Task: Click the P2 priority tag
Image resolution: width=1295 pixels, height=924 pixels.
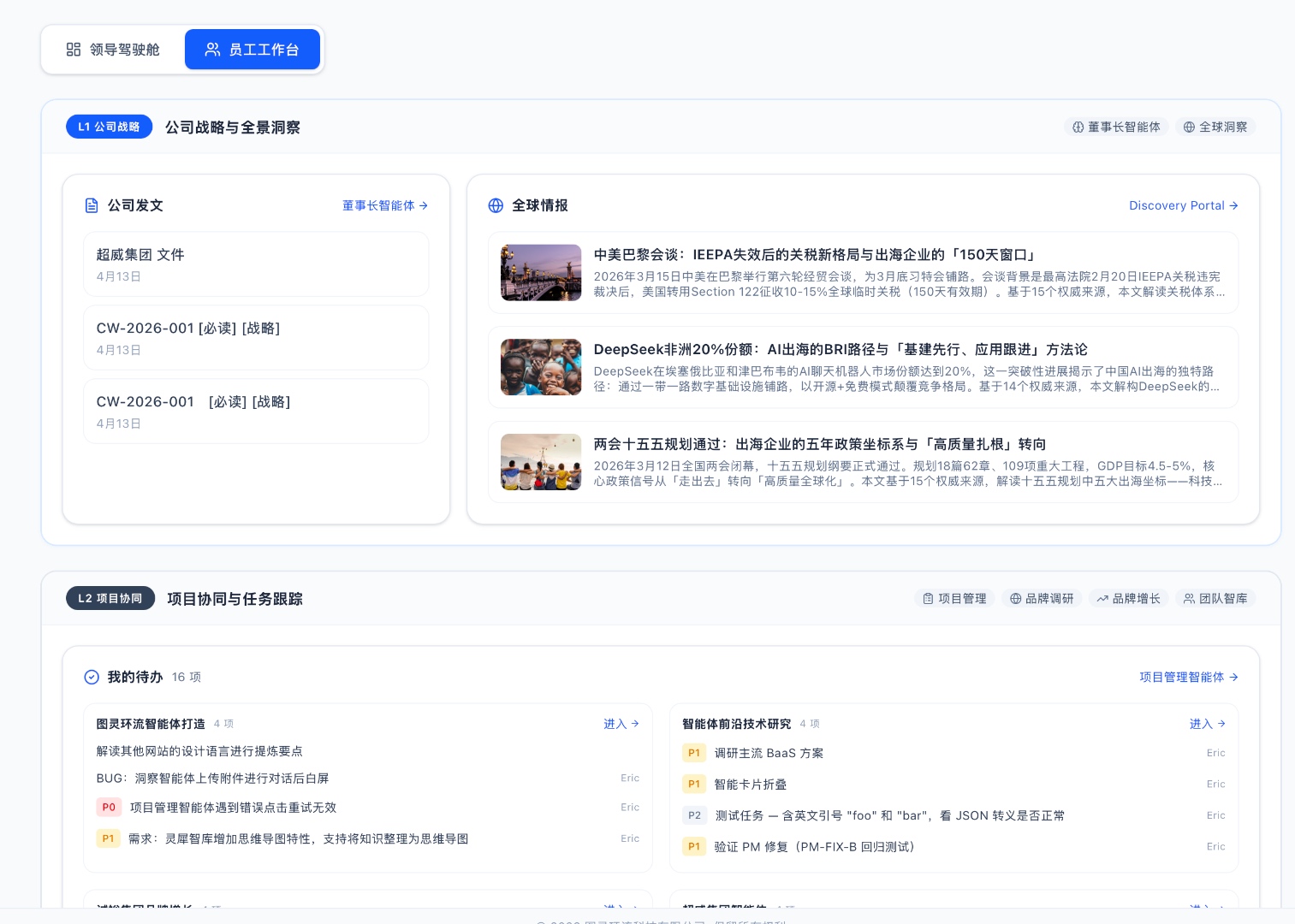Action: pyautogui.click(x=694, y=816)
